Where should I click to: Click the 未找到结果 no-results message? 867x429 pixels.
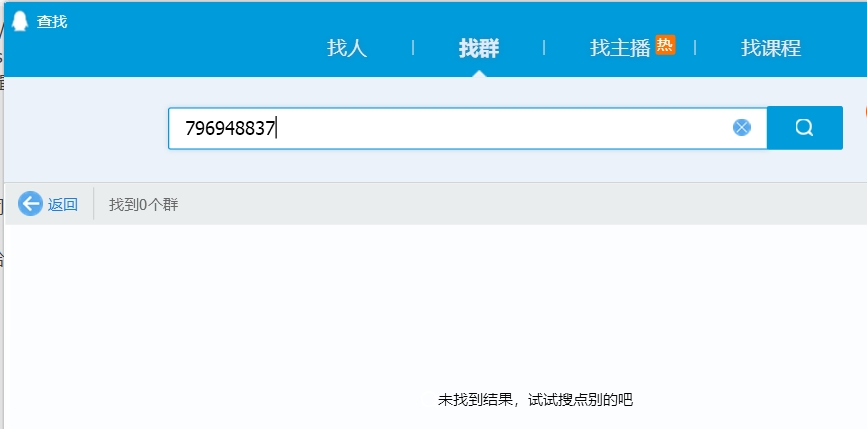pos(535,400)
